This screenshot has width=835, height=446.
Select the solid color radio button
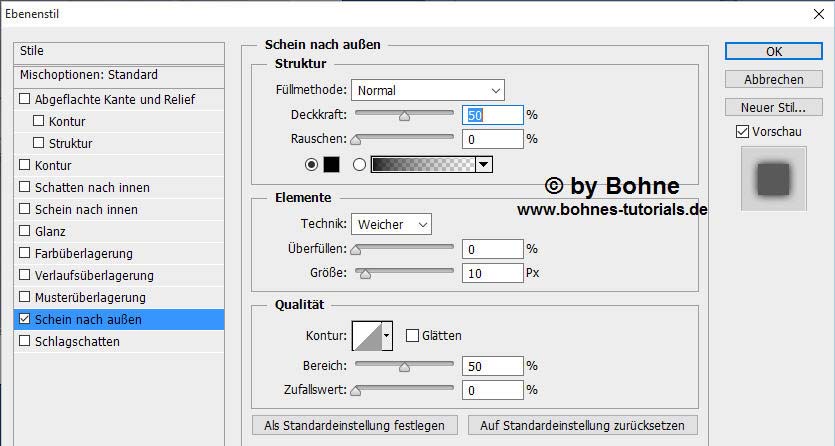[310, 164]
